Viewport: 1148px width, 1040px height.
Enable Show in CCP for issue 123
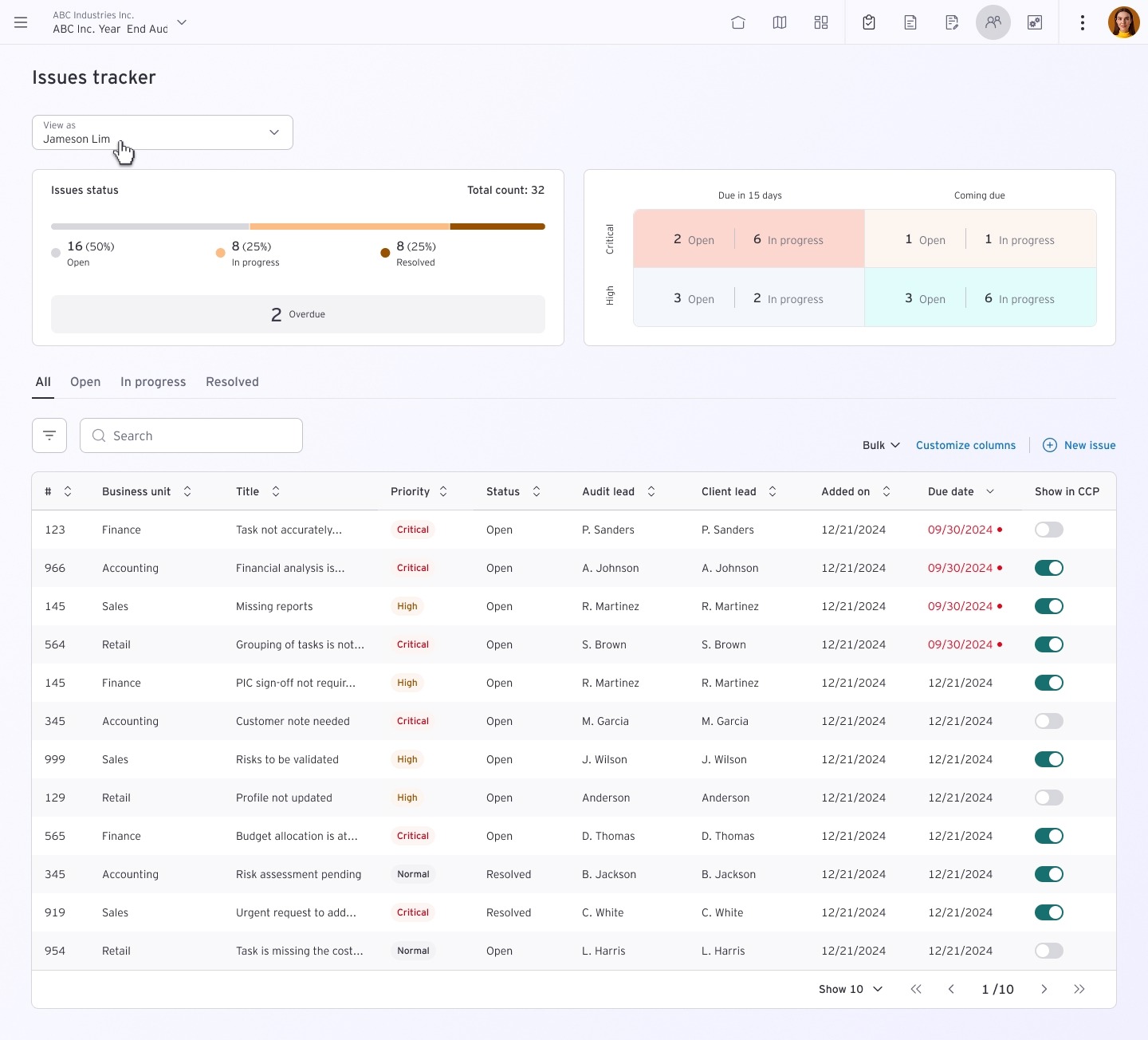tap(1048, 529)
